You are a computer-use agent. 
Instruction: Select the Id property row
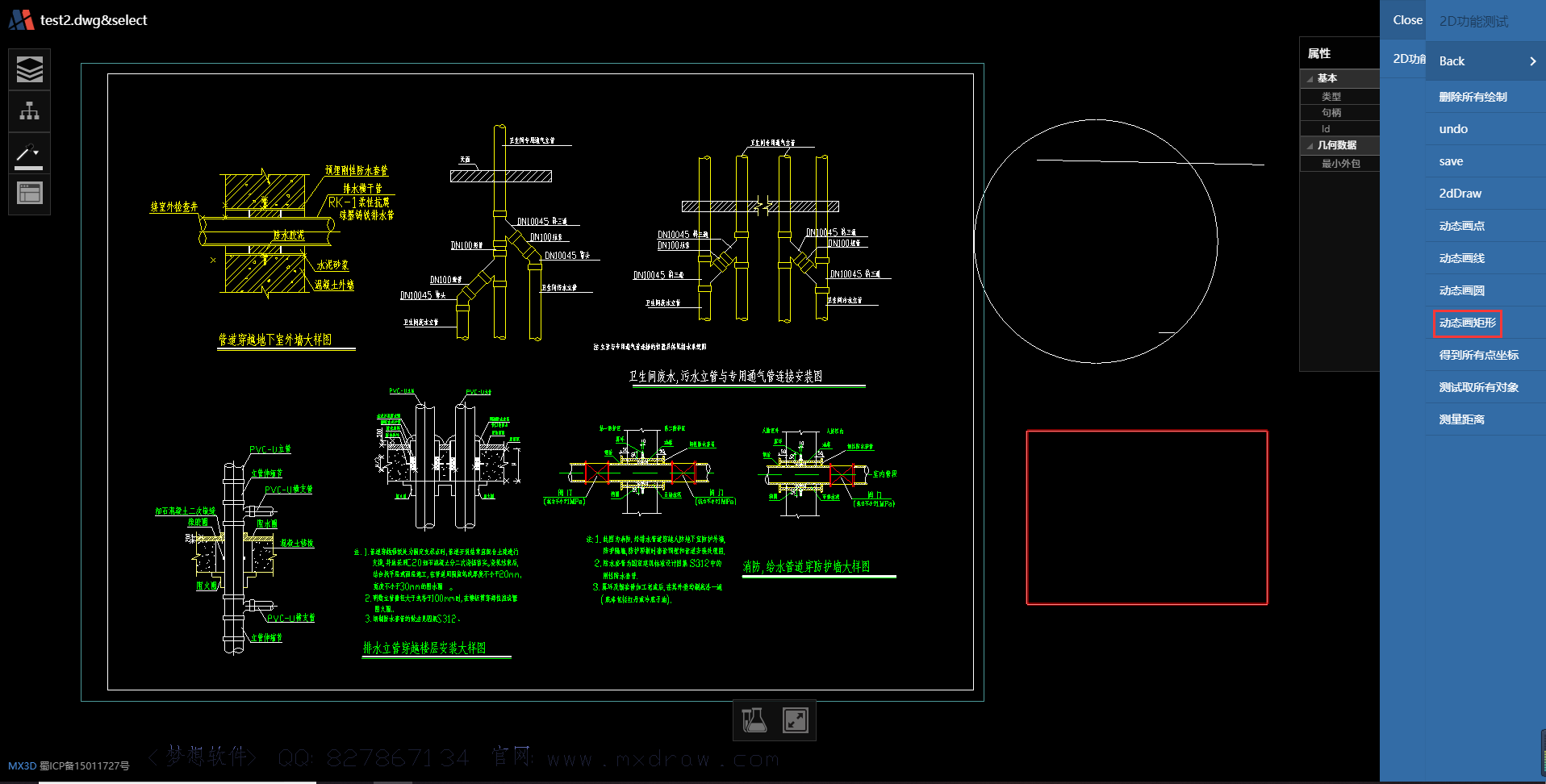coord(1339,128)
